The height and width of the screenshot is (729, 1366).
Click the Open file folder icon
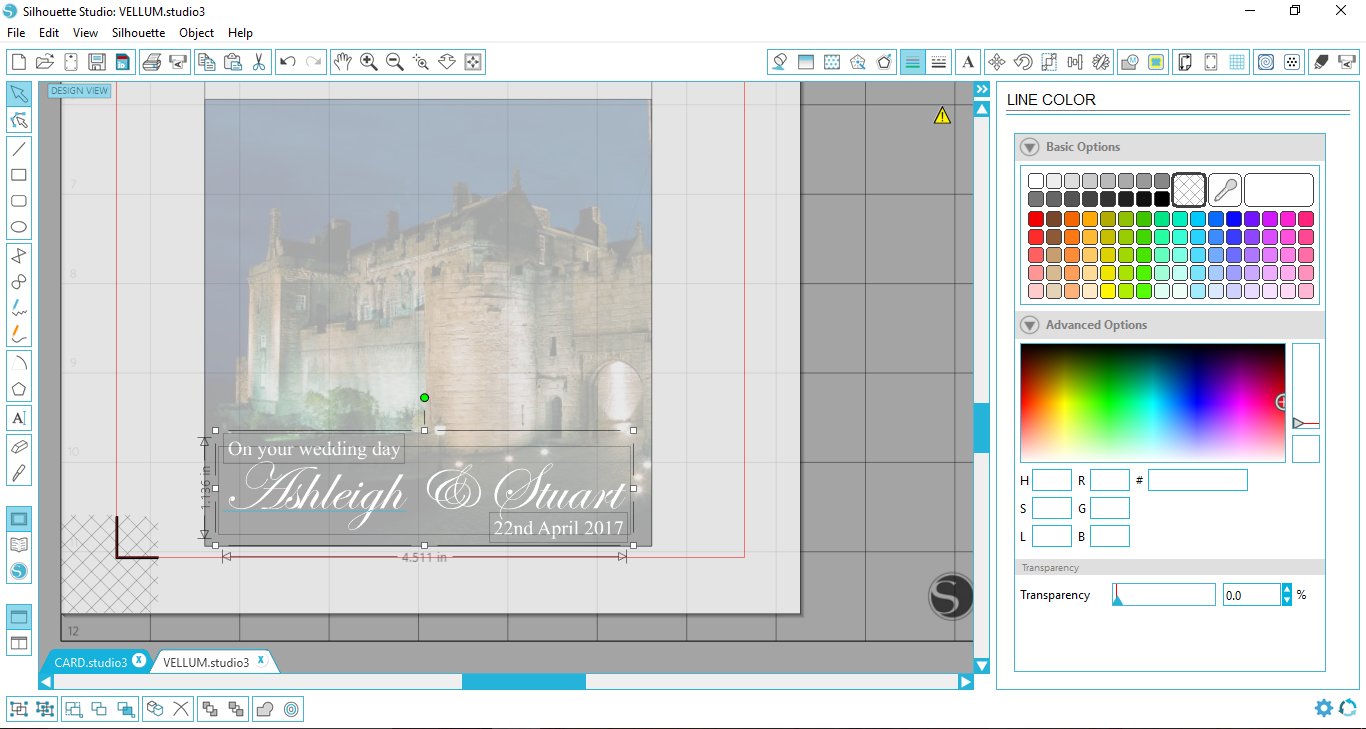[x=44, y=62]
